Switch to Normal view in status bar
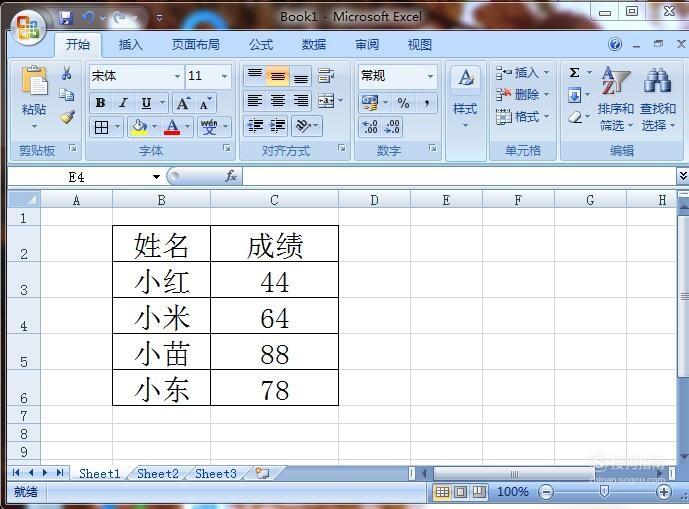Viewport: 689px width, 509px height. click(442, 492)
